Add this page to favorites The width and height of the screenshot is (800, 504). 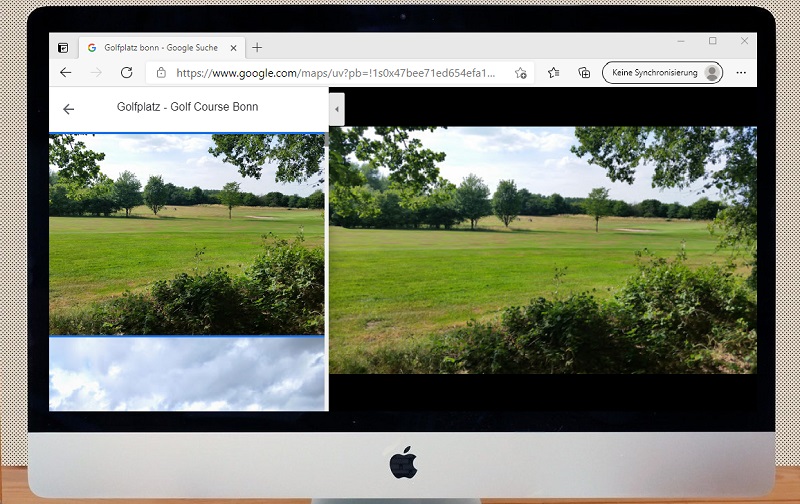point(520,73)
